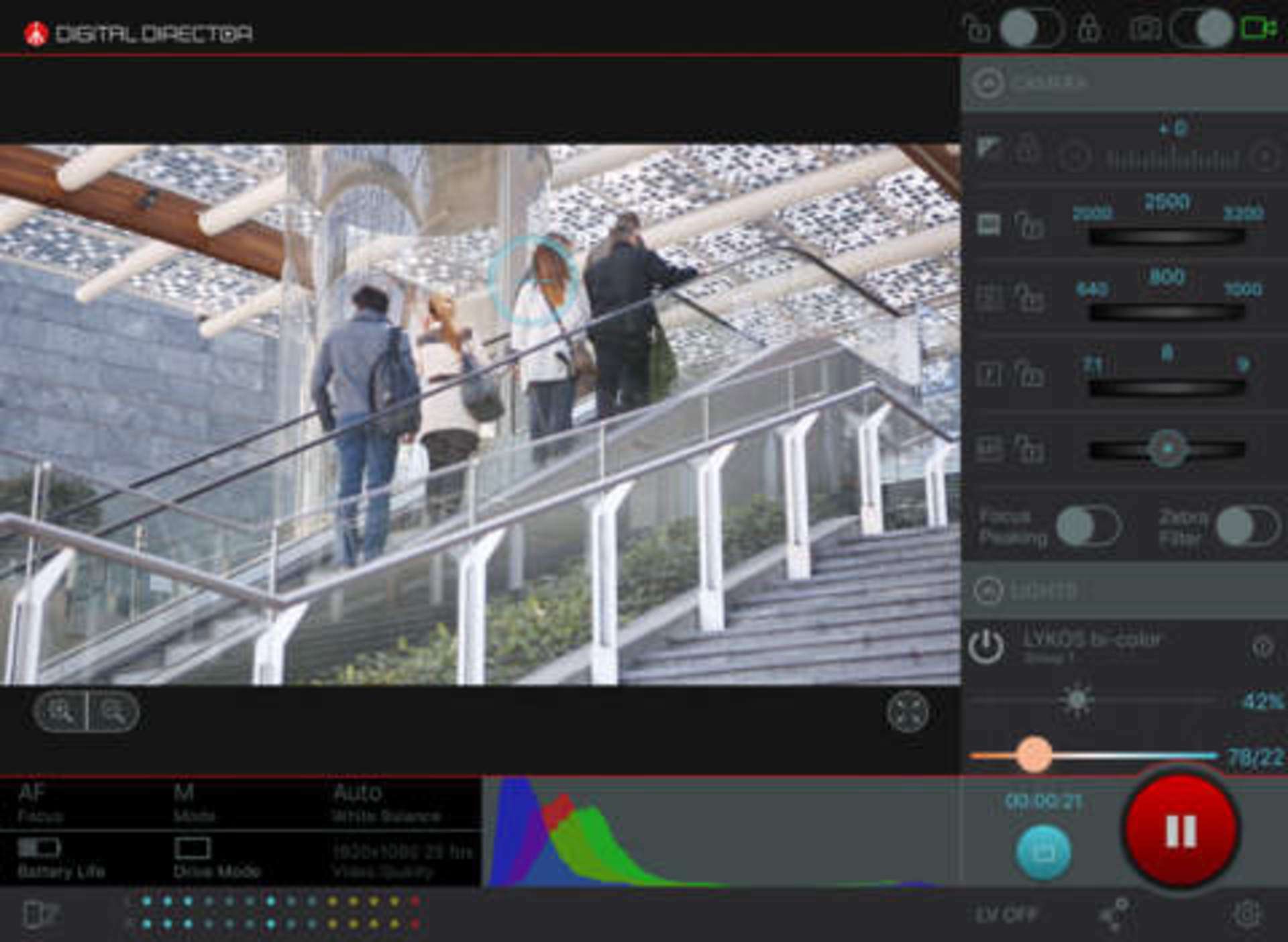Click the zoom out magnifier
This screenshot has width=1288, height=942.
coord(113,711)
